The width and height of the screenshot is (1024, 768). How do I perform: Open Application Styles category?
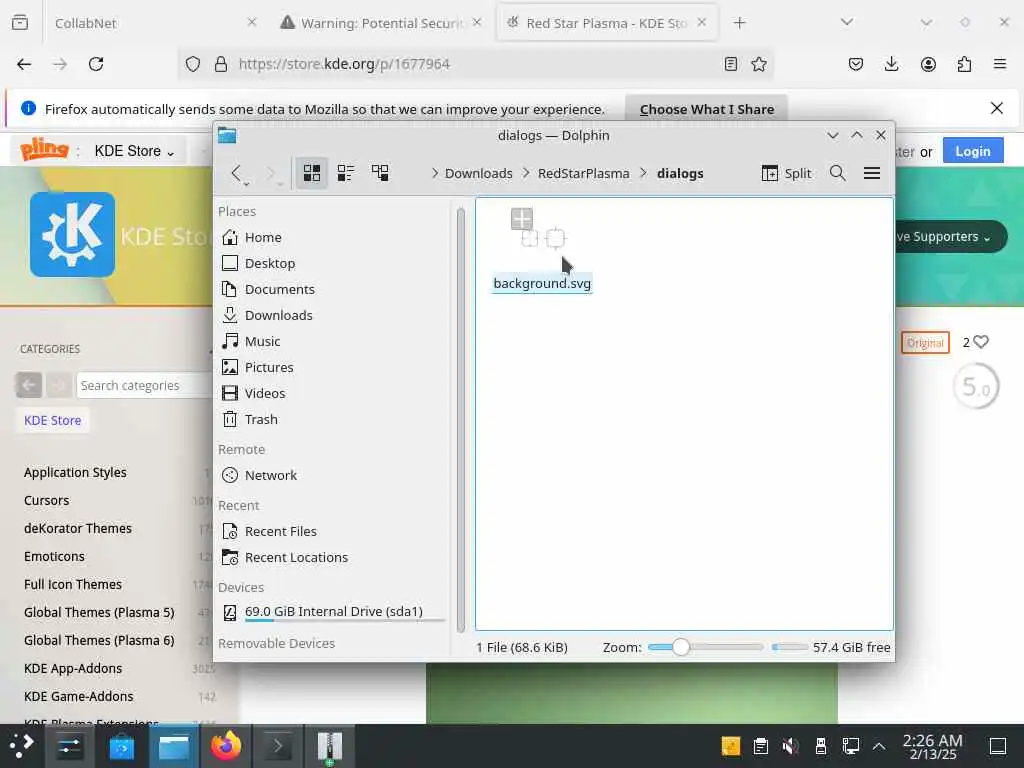tap(75, 472)
